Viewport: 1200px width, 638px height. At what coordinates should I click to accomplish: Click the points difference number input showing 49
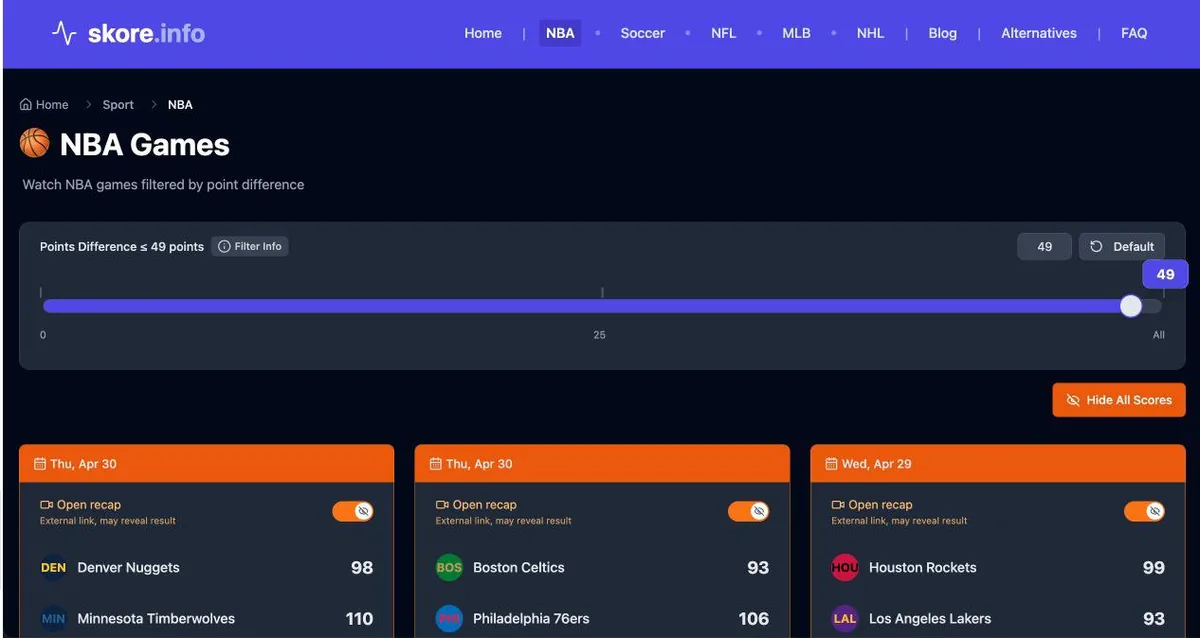[x=1044, y=246]
